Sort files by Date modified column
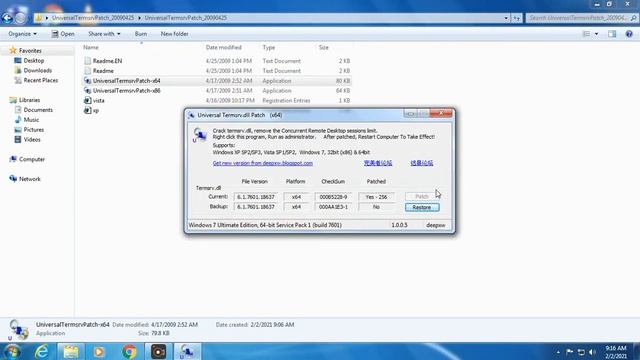The image size is (640, 360). 224,47
